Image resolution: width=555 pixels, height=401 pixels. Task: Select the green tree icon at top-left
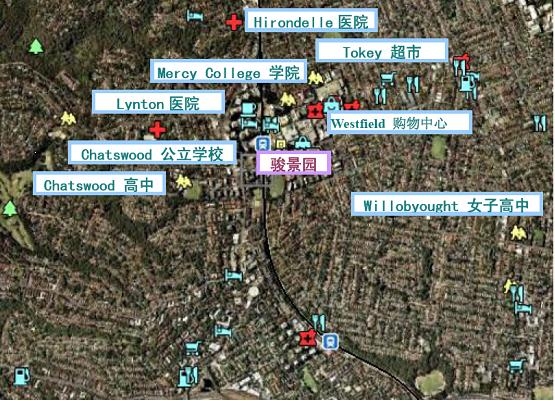tap(36, 47)
